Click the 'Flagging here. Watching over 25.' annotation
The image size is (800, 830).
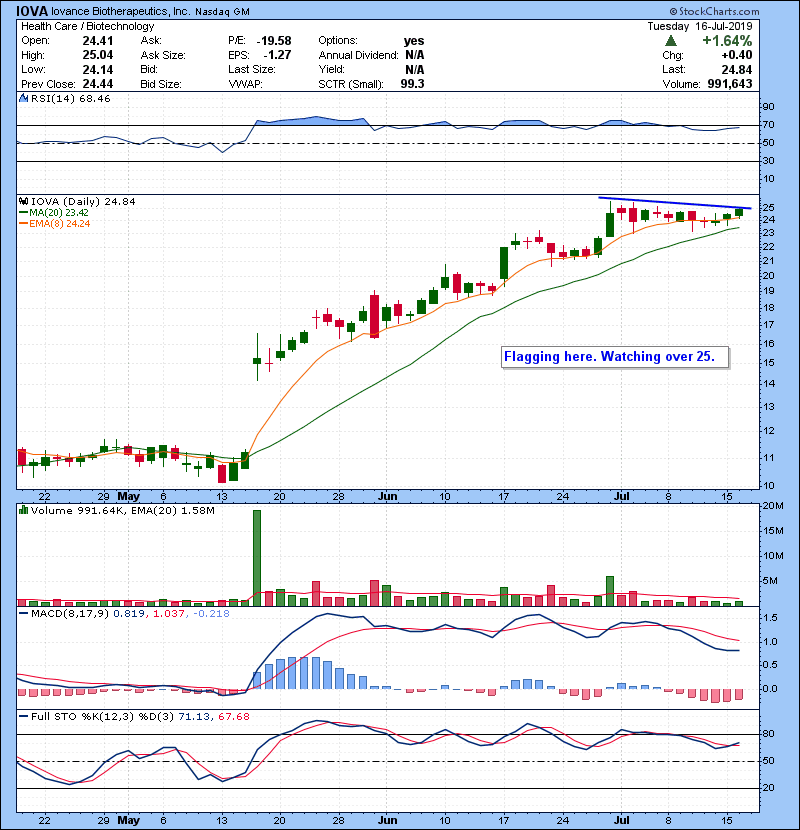tap(615, 357)
